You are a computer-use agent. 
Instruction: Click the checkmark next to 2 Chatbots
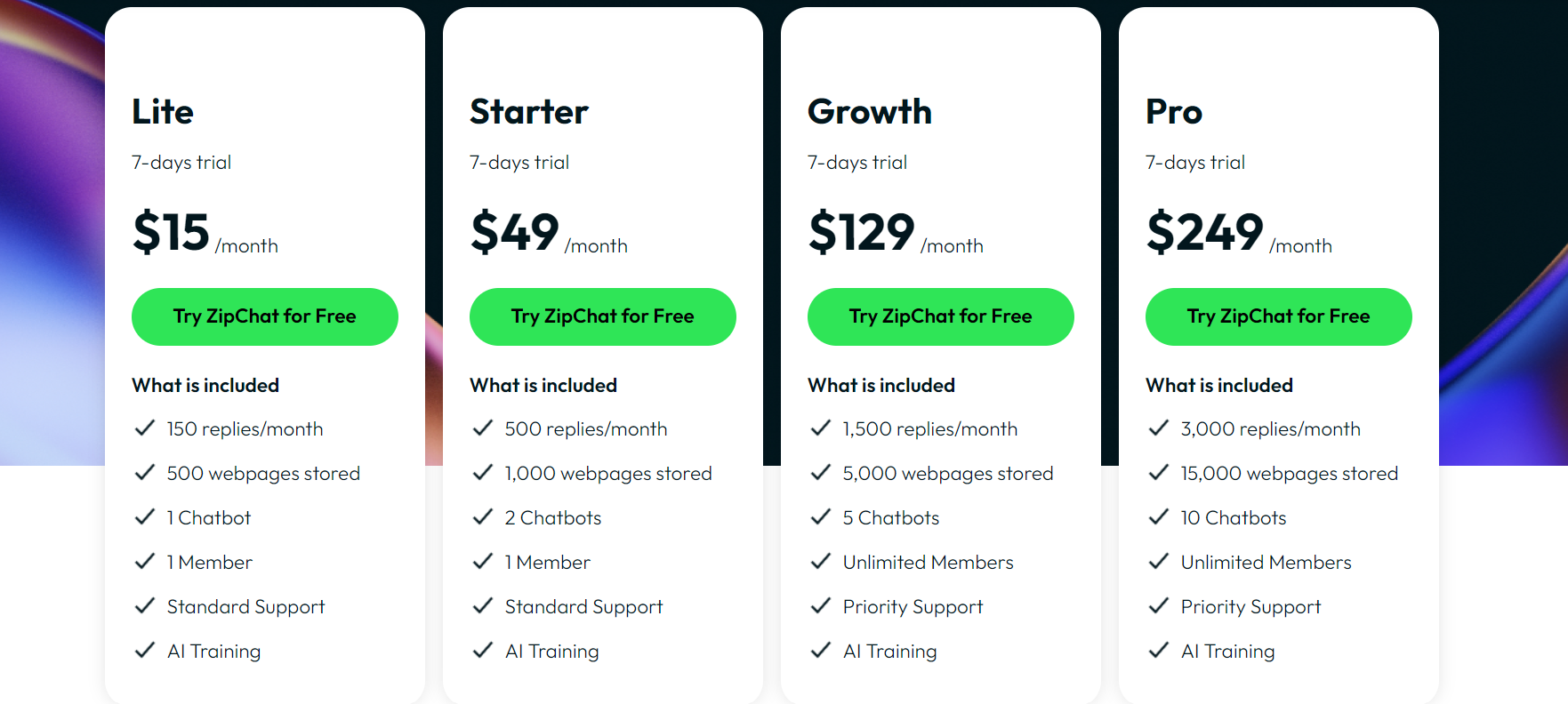[x=483, y=516]
